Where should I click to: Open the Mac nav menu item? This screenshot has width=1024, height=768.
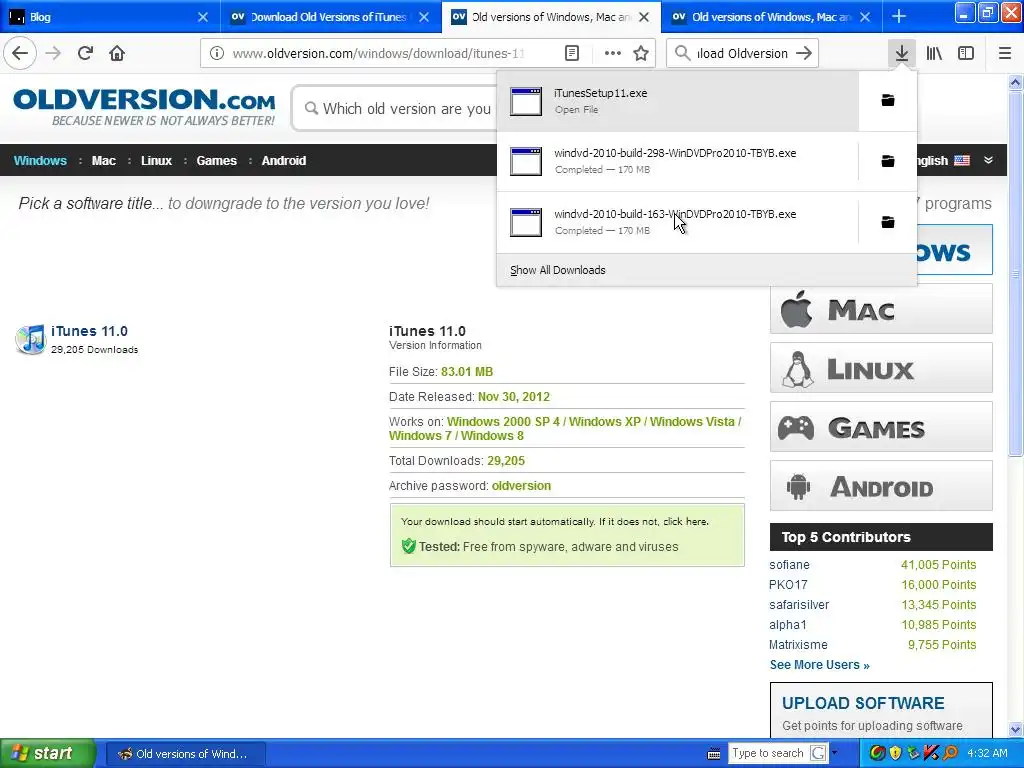pos(103,161)
